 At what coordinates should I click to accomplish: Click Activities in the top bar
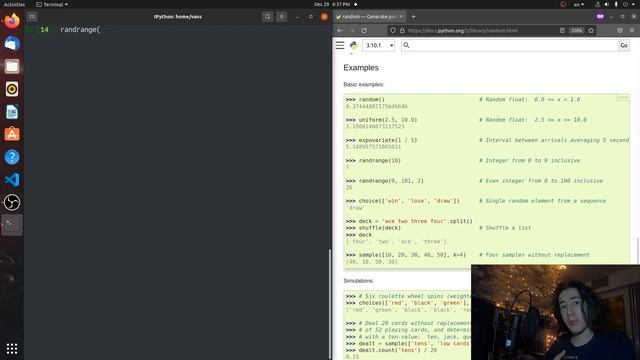tap(14, 4)
